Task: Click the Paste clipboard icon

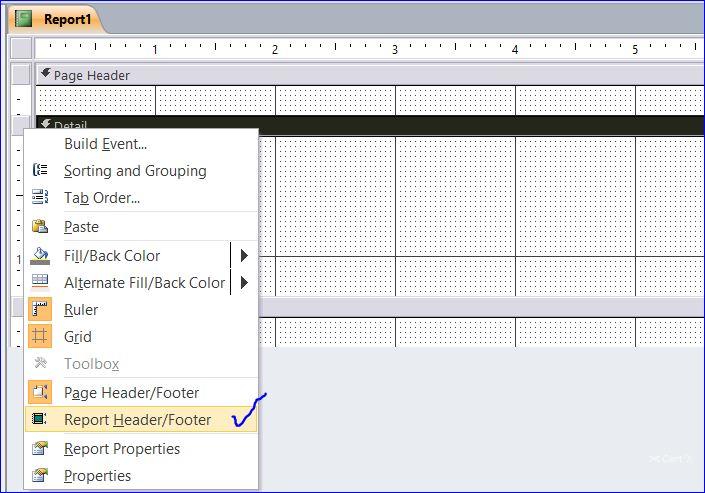Action: 40,227
